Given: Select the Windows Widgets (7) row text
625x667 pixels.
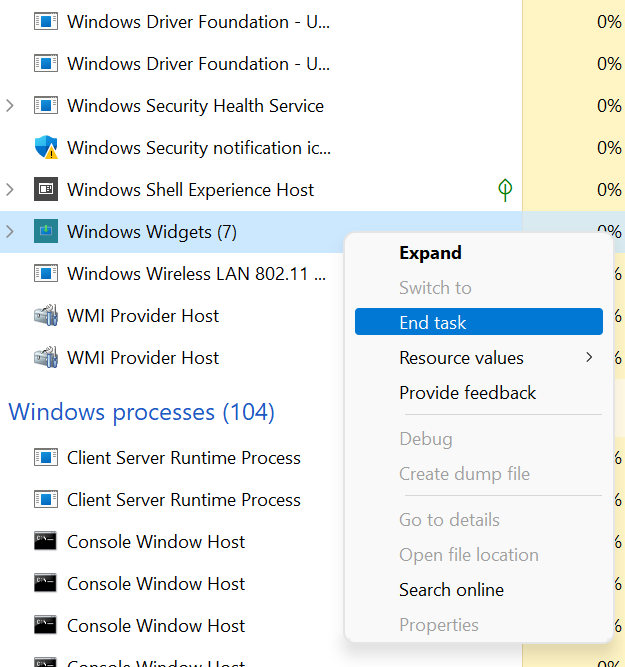Looking at the screenshot, I should [152, 232].
